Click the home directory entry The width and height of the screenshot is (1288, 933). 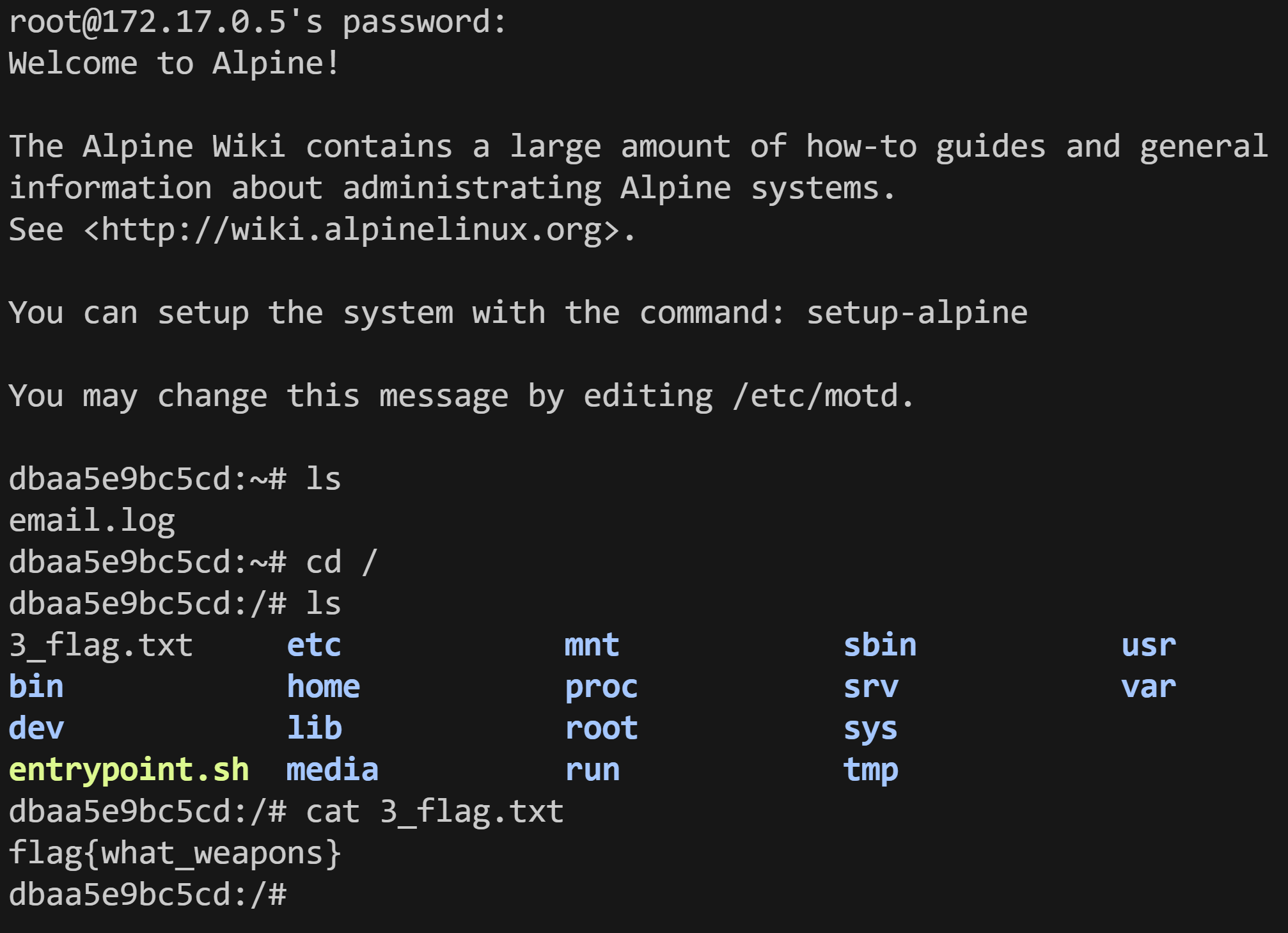click(323, 687)
